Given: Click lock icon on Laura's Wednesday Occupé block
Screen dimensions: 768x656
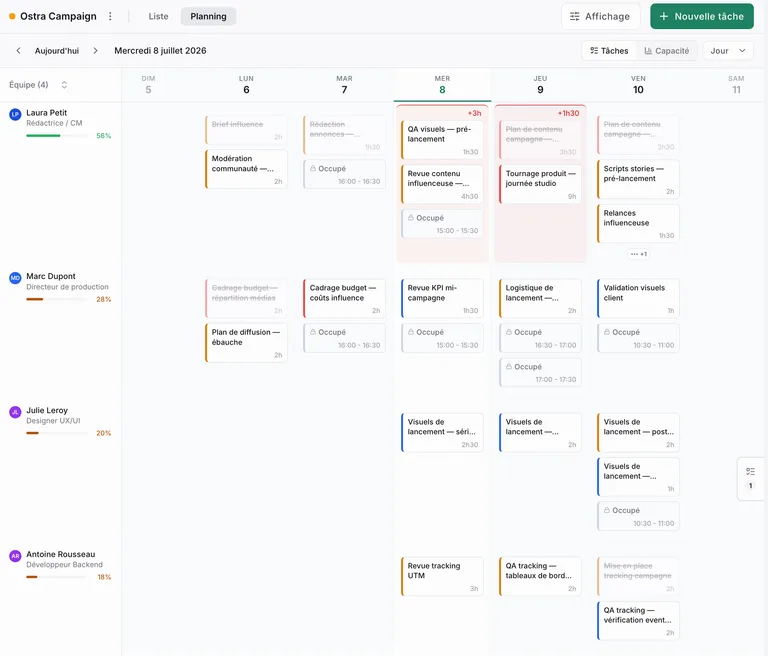Looking at the screenshot, I should tap(411, 218).
